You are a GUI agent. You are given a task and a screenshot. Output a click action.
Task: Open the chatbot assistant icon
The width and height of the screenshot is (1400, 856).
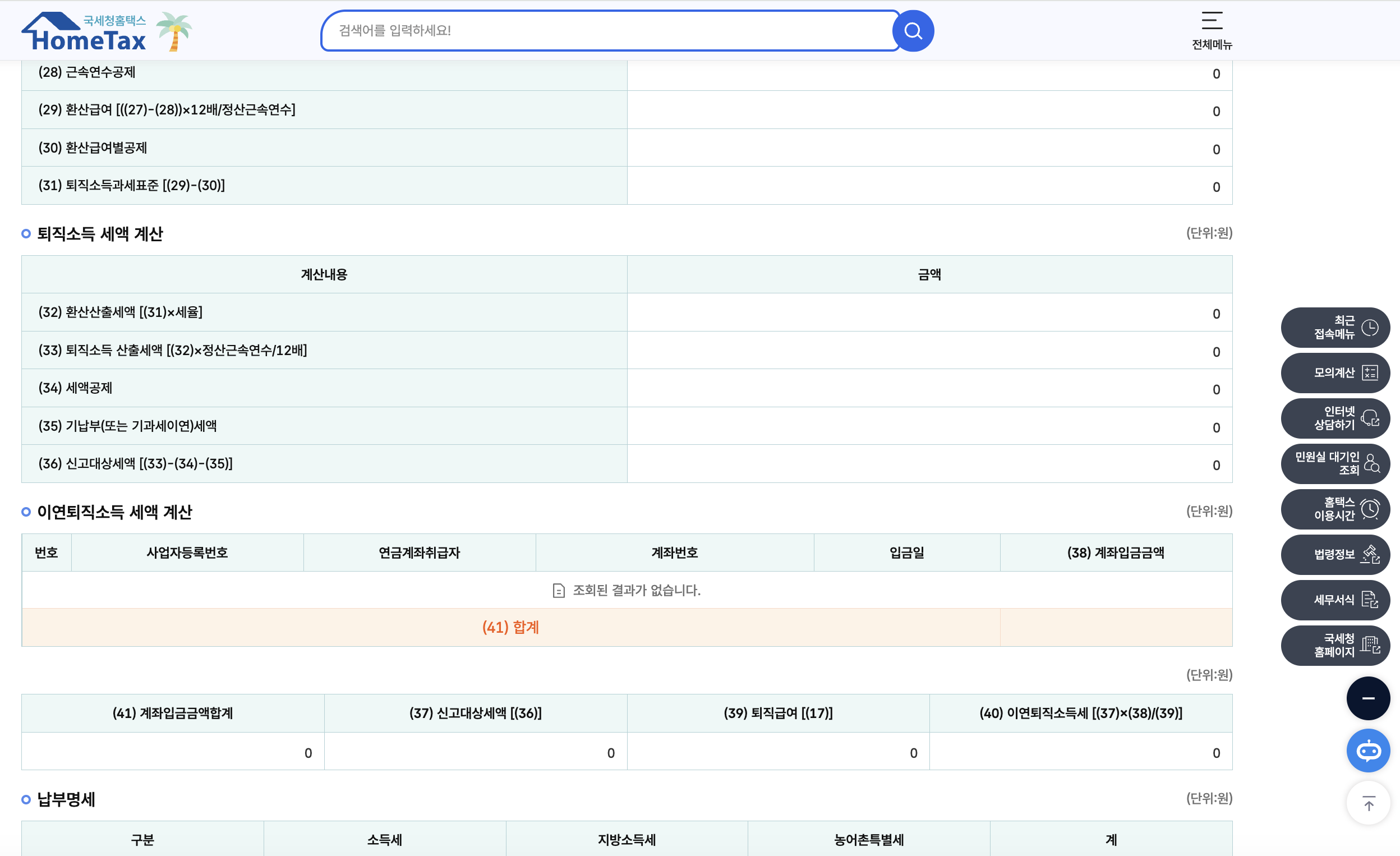(x=1368, y=751)
